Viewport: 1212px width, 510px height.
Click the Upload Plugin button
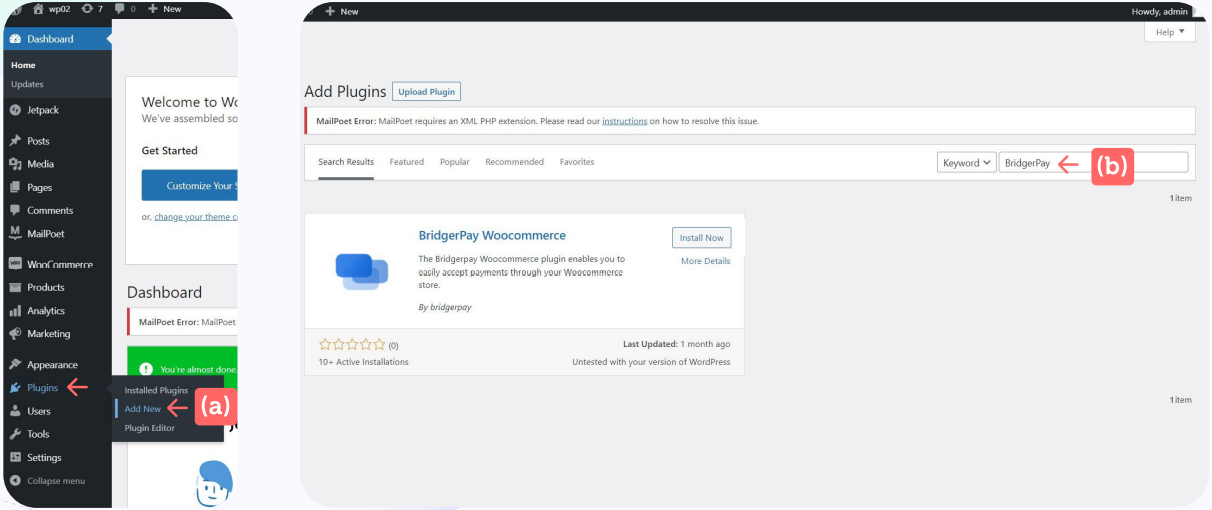(x=427, y=92)
